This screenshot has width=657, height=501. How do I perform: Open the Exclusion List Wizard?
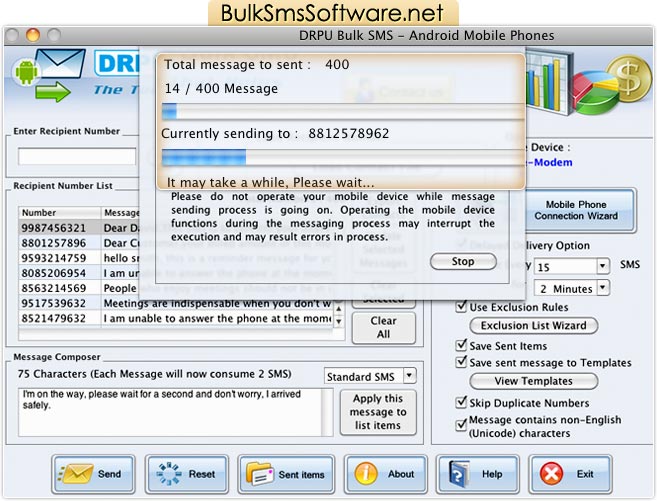534,325
